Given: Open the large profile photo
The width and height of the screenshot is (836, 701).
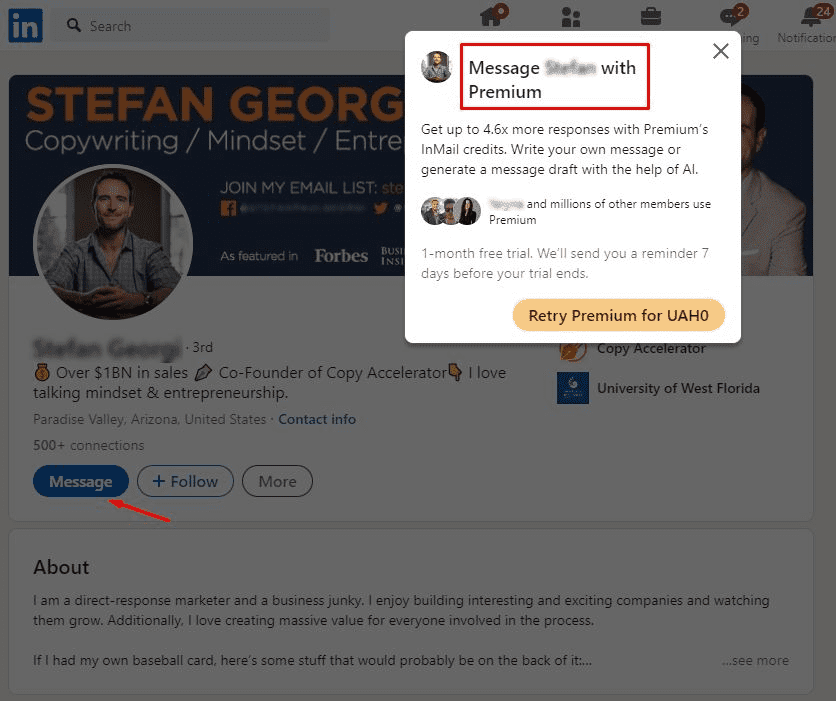Looking at the screenshot, I should click(113, 243).
